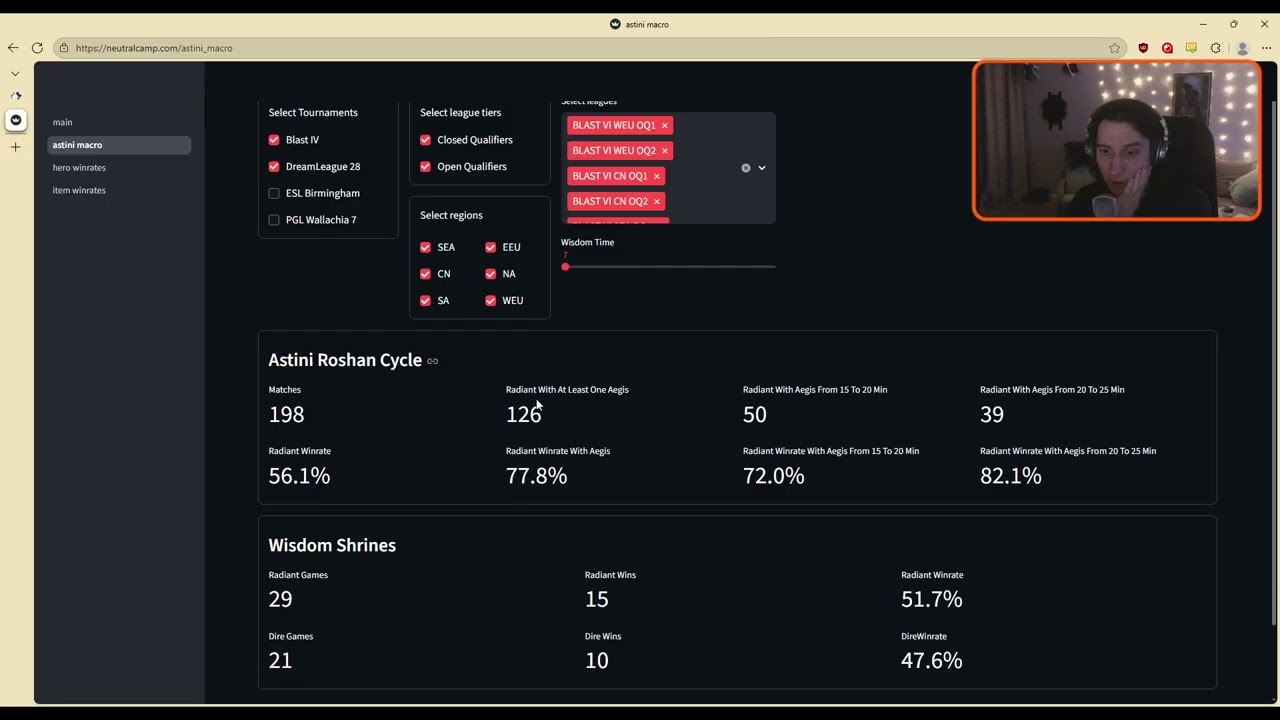Toggle the SA region checkbox
The width and height of the screenshot is (1280, 720).
(425, 300)
